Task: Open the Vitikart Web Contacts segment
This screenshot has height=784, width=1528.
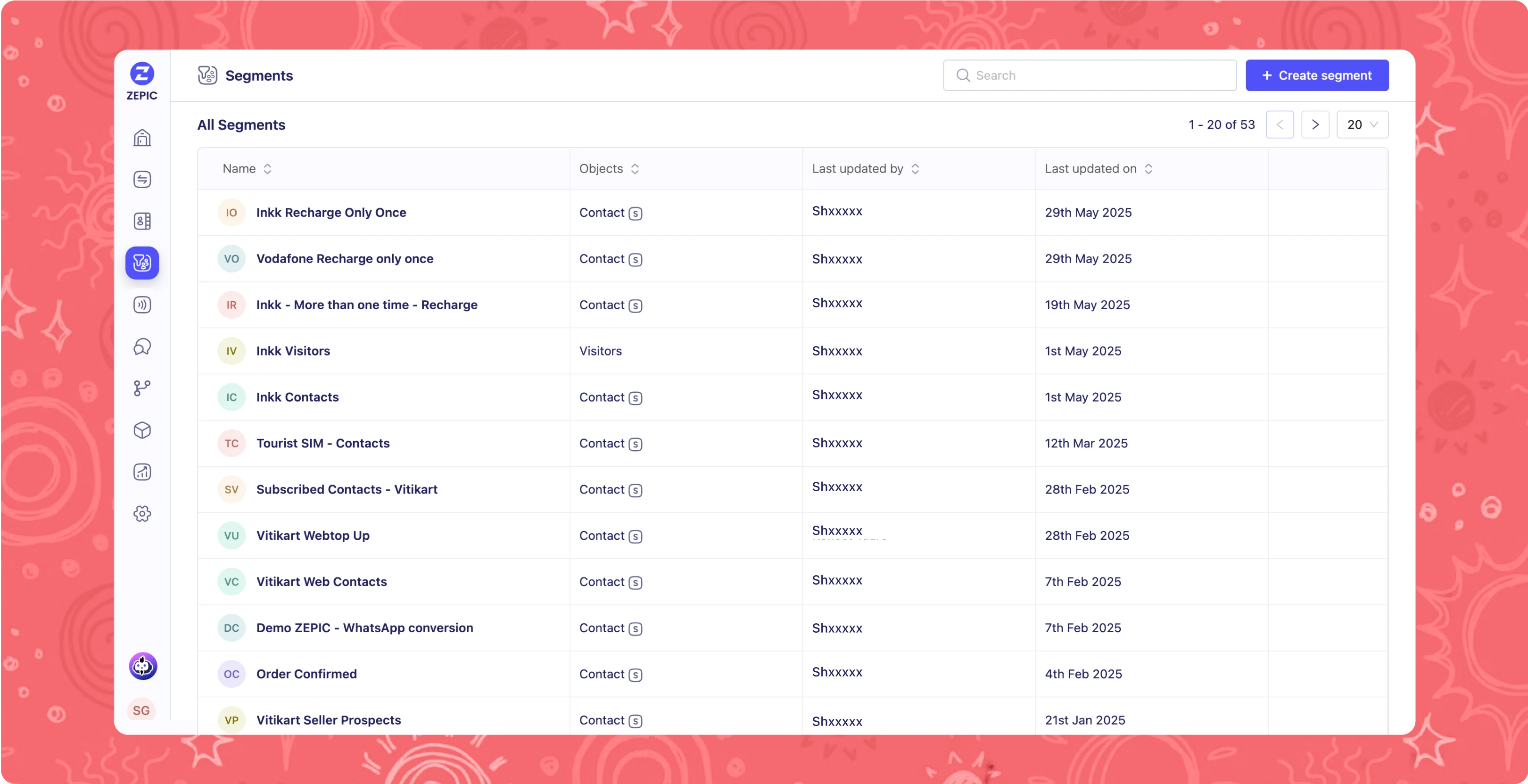Action: (x=322, y=582)
